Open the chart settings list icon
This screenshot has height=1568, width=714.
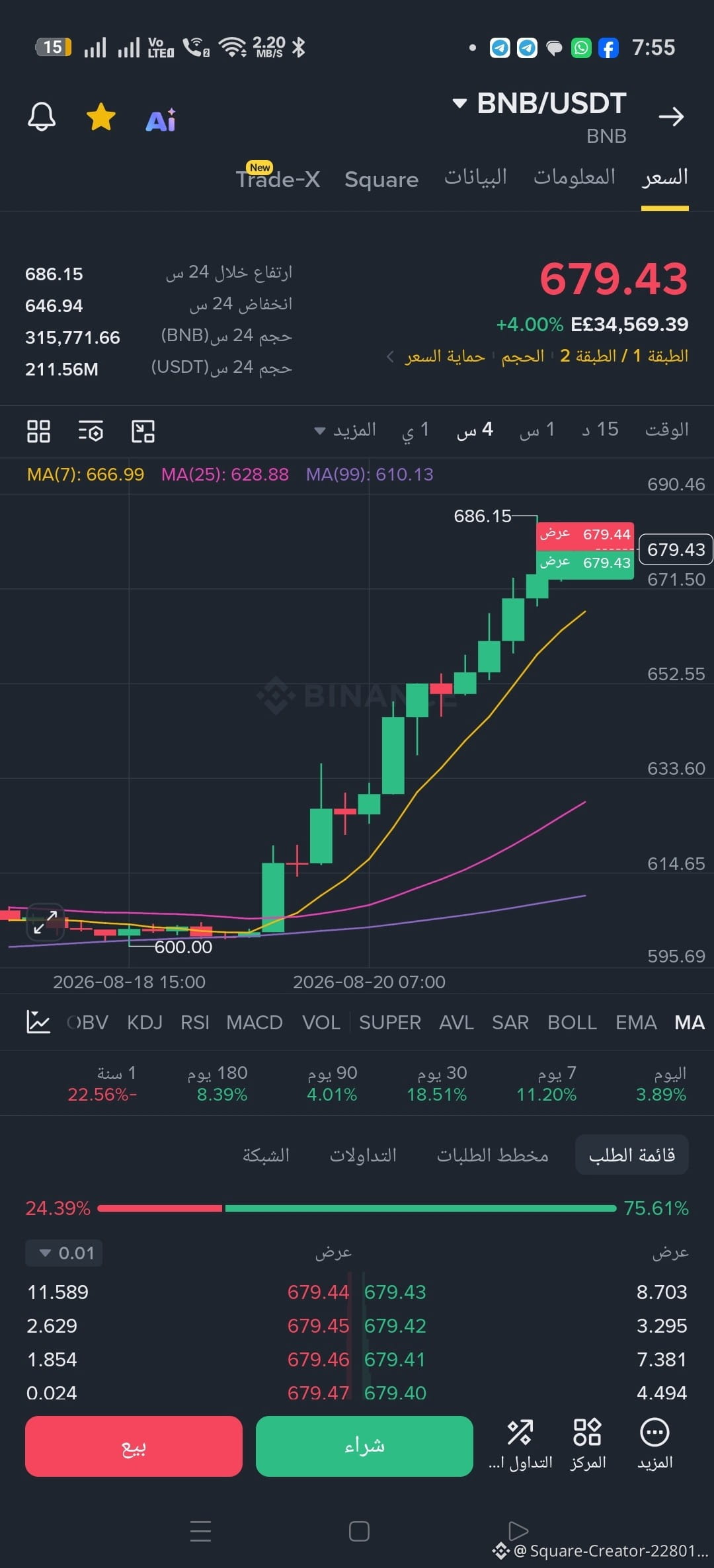[91, 431]
